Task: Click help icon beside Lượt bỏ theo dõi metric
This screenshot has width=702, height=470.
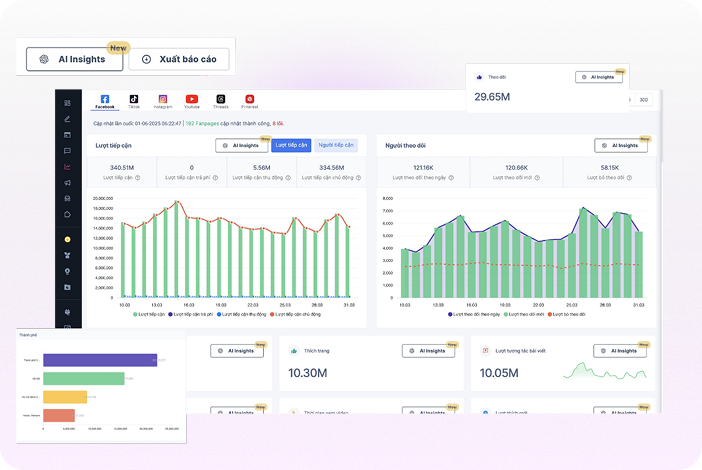Action: [x=629, y=178]
